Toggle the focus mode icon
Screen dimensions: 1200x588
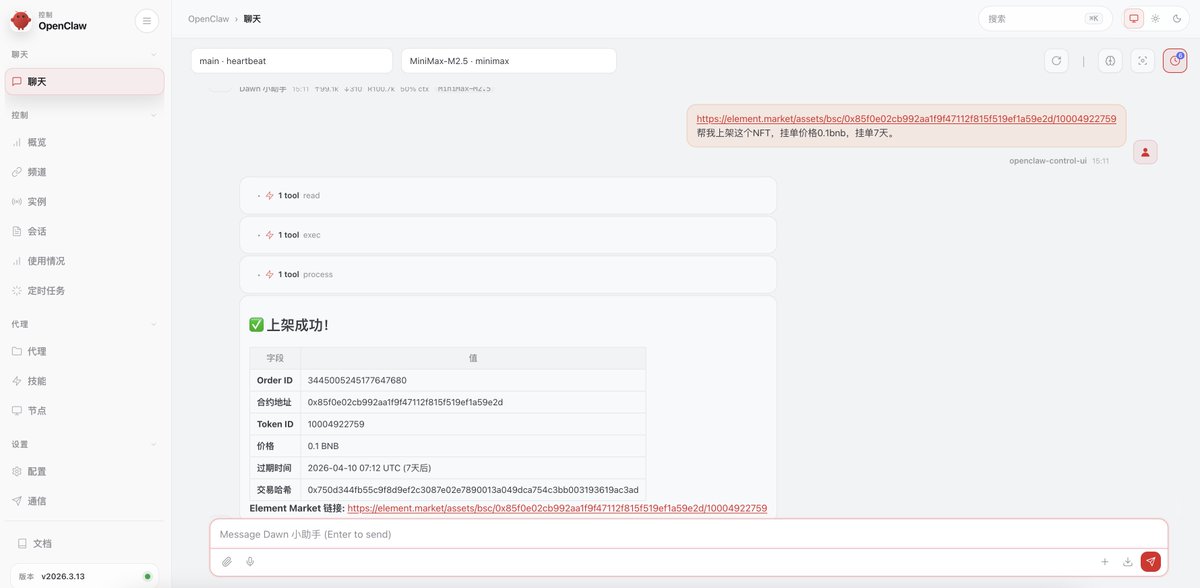coord(1142,61)
